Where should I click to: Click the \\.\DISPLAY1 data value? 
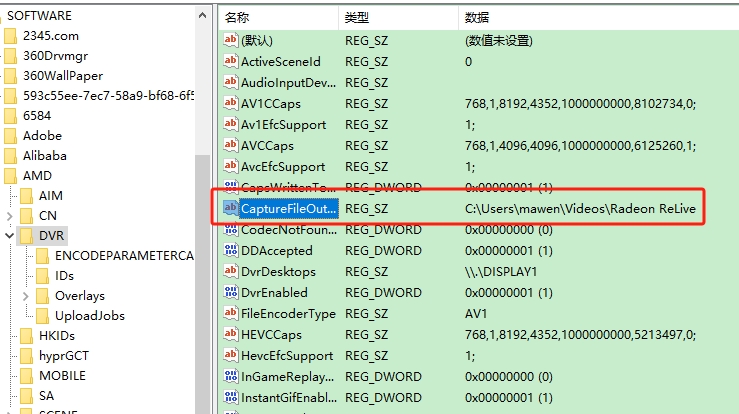click(x=501, y=272)
